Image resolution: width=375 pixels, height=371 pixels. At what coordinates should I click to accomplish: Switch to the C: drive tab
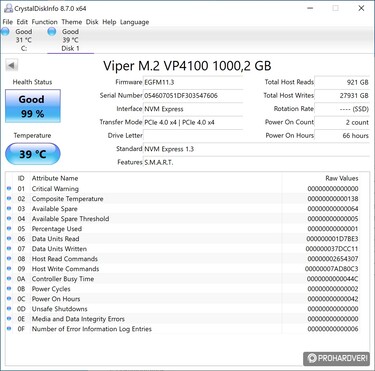(x=23, y=40)
